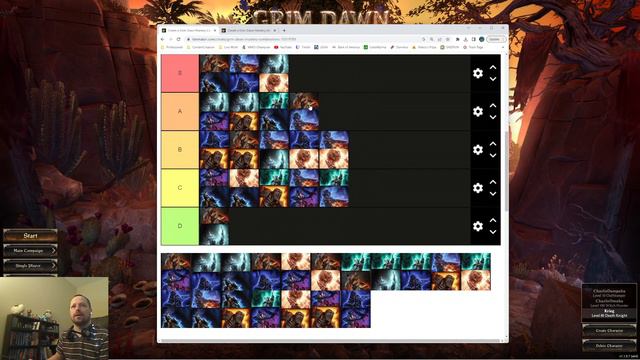The image size is (640, 360).
Task: Move the S tier row up
Action: pos(493,67)
